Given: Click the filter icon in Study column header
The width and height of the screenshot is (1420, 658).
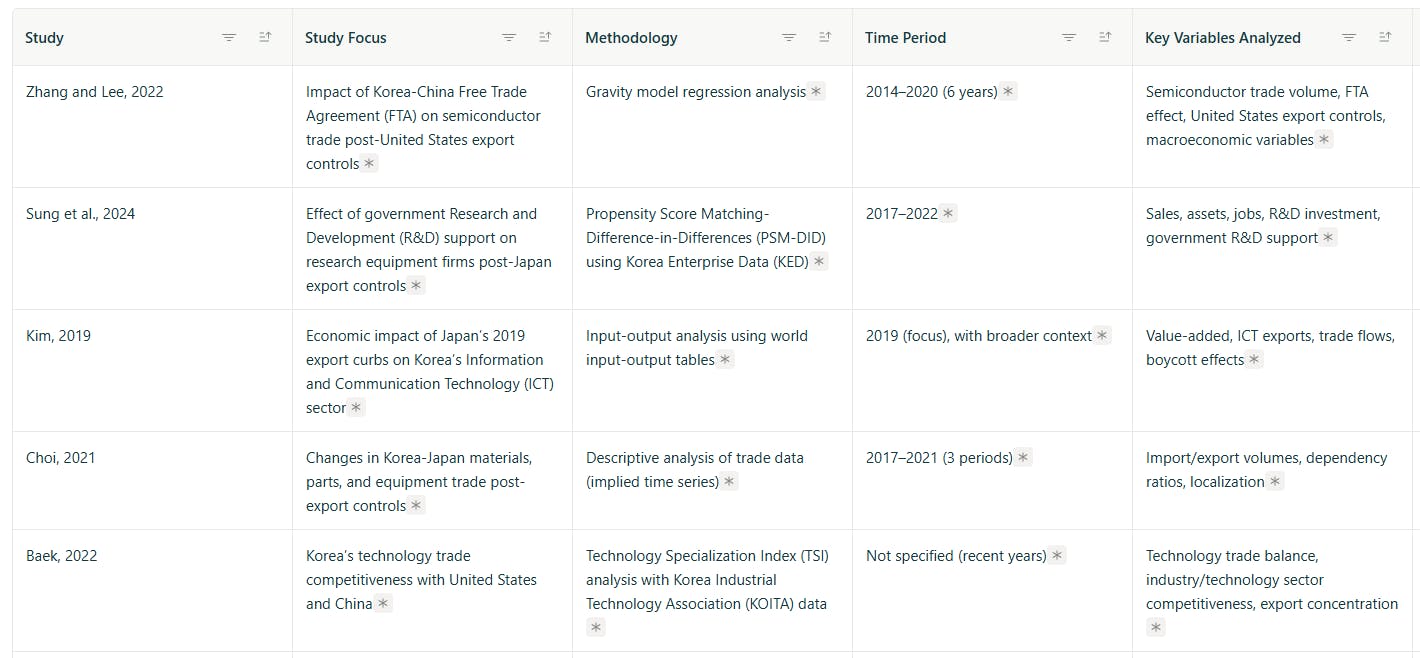Looking at the screenshot, I should (229, 37).
